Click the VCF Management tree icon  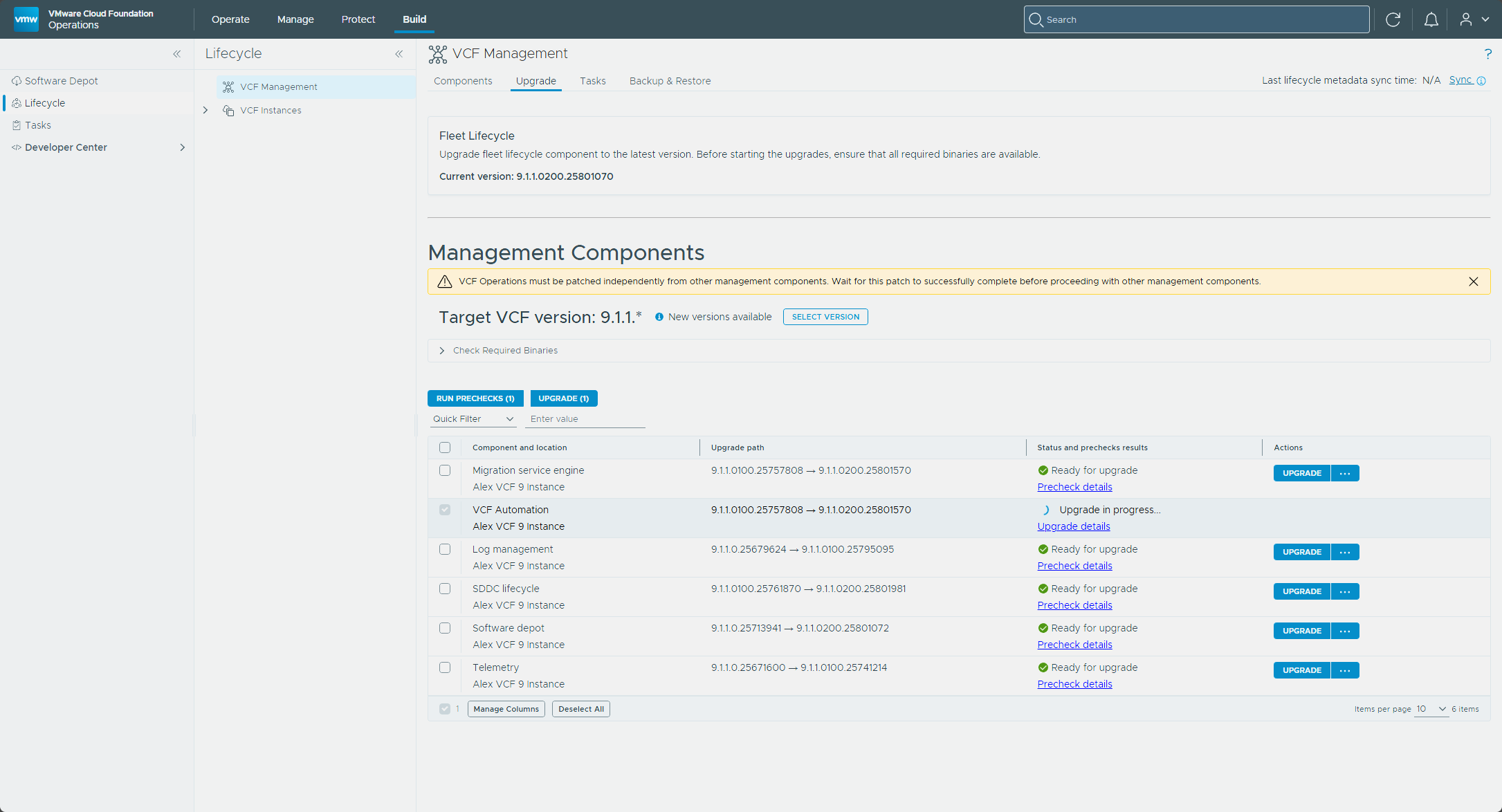click(228, 87)
